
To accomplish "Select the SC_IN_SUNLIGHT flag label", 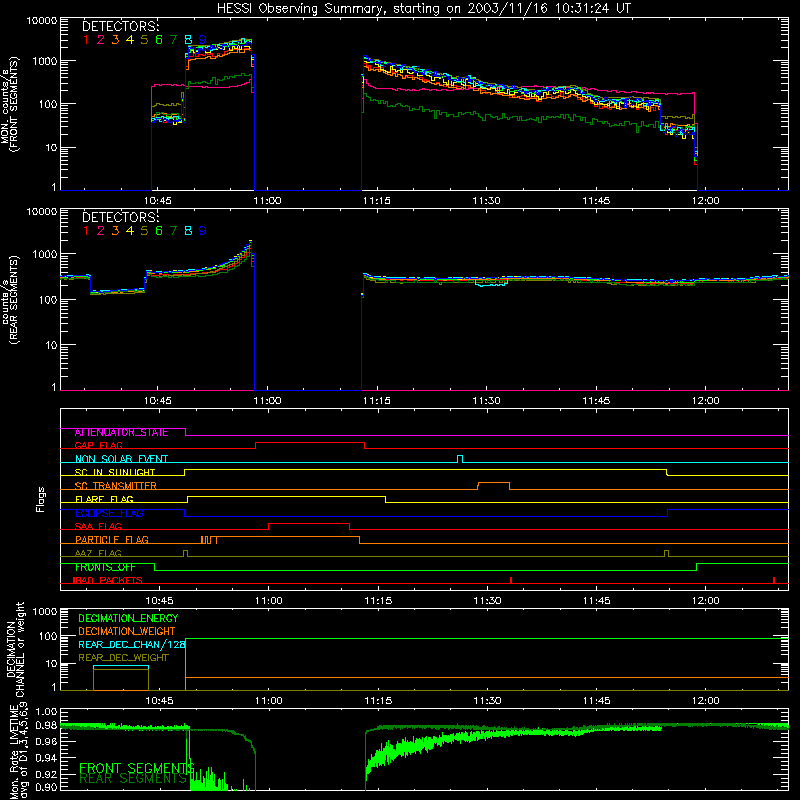I will (115, 472).
